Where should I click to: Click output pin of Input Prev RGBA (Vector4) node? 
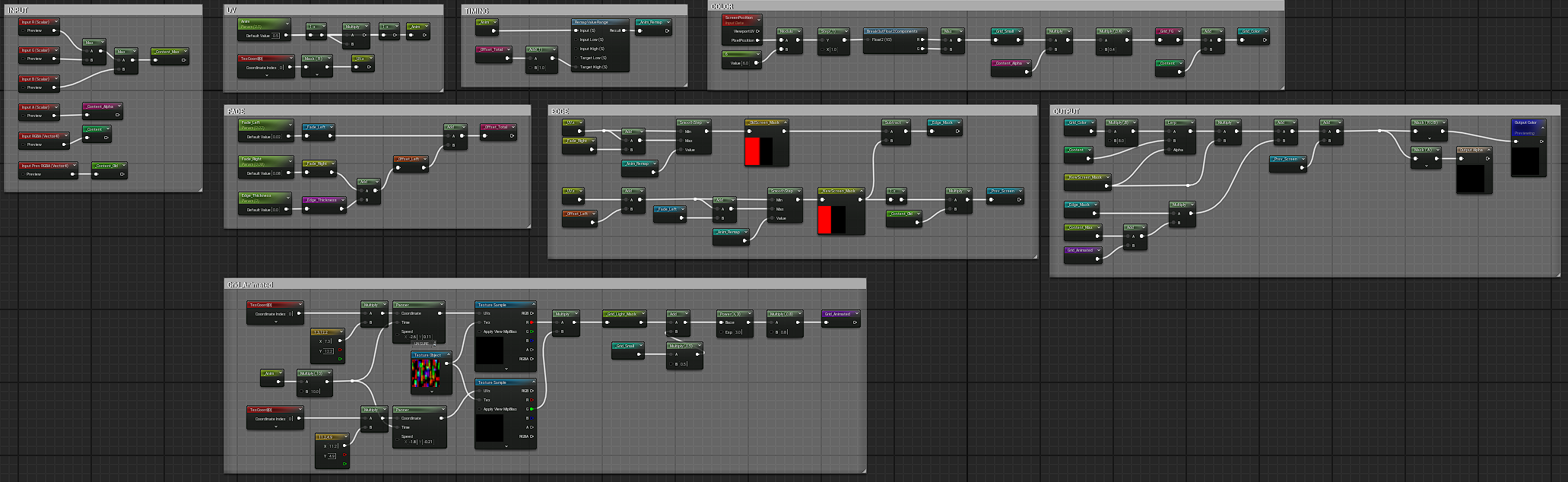coord(74,174)
